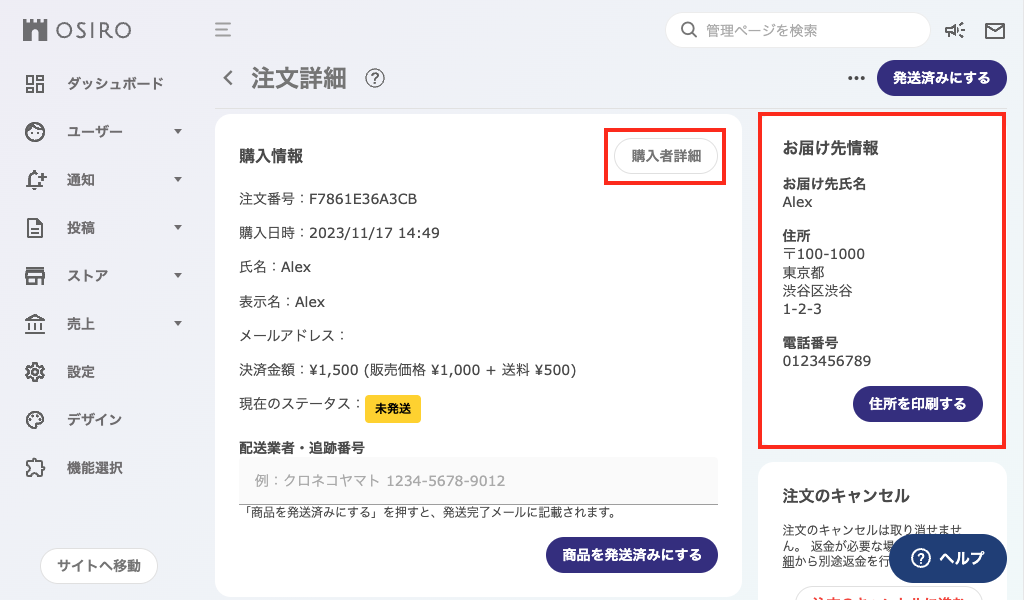Click the メールアドレス label line
This screenshot has width=1024, height=600.
tap(292, 336)
